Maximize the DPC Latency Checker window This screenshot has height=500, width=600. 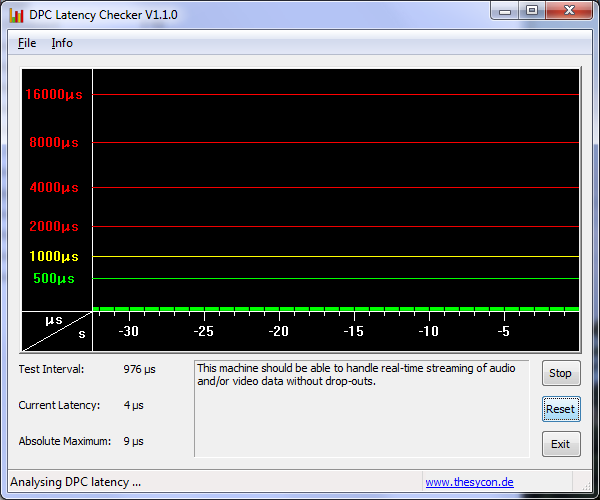[532, 11]
